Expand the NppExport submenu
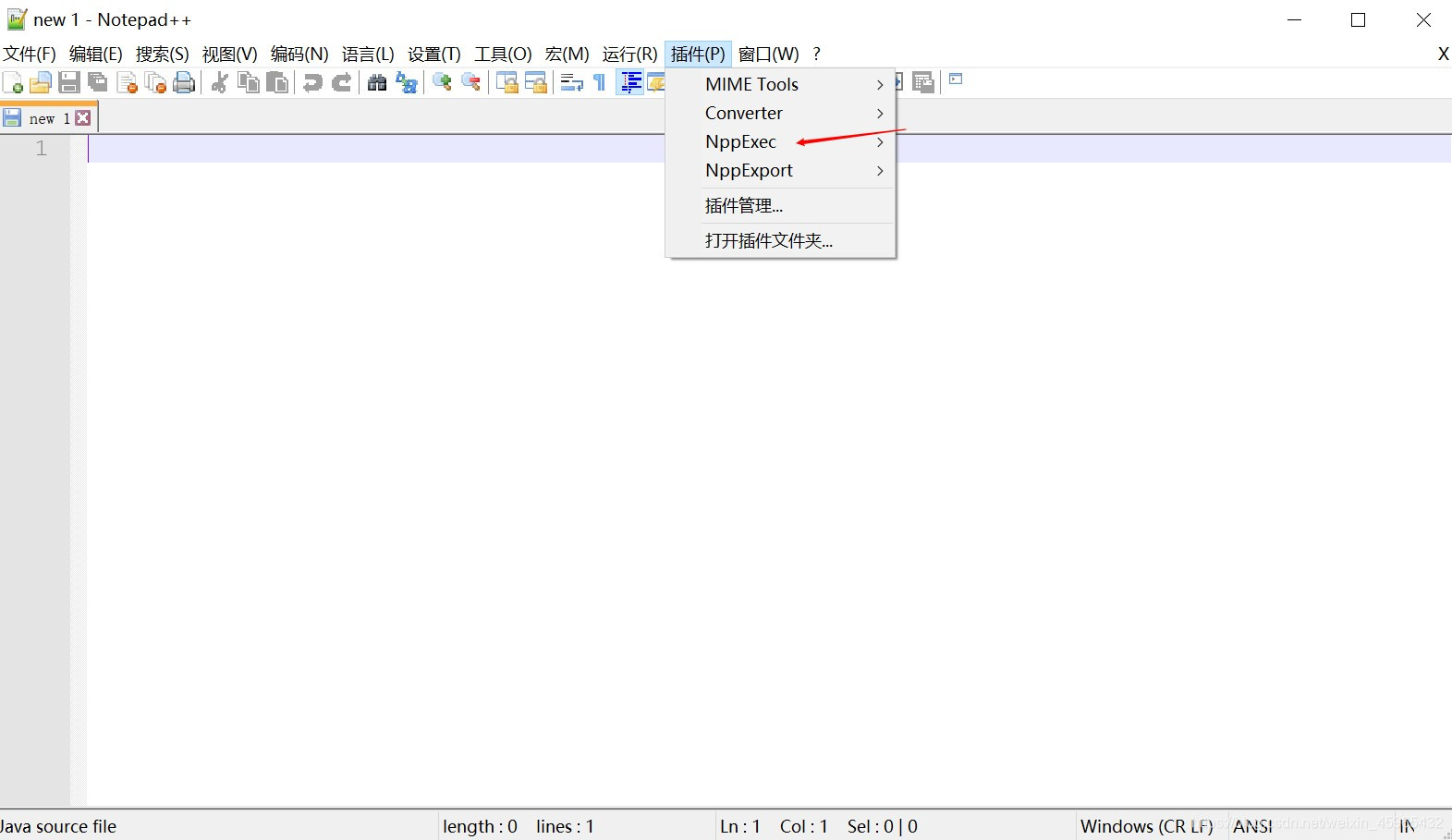Screen dimensions: 1452x840 tap(780, 170)
